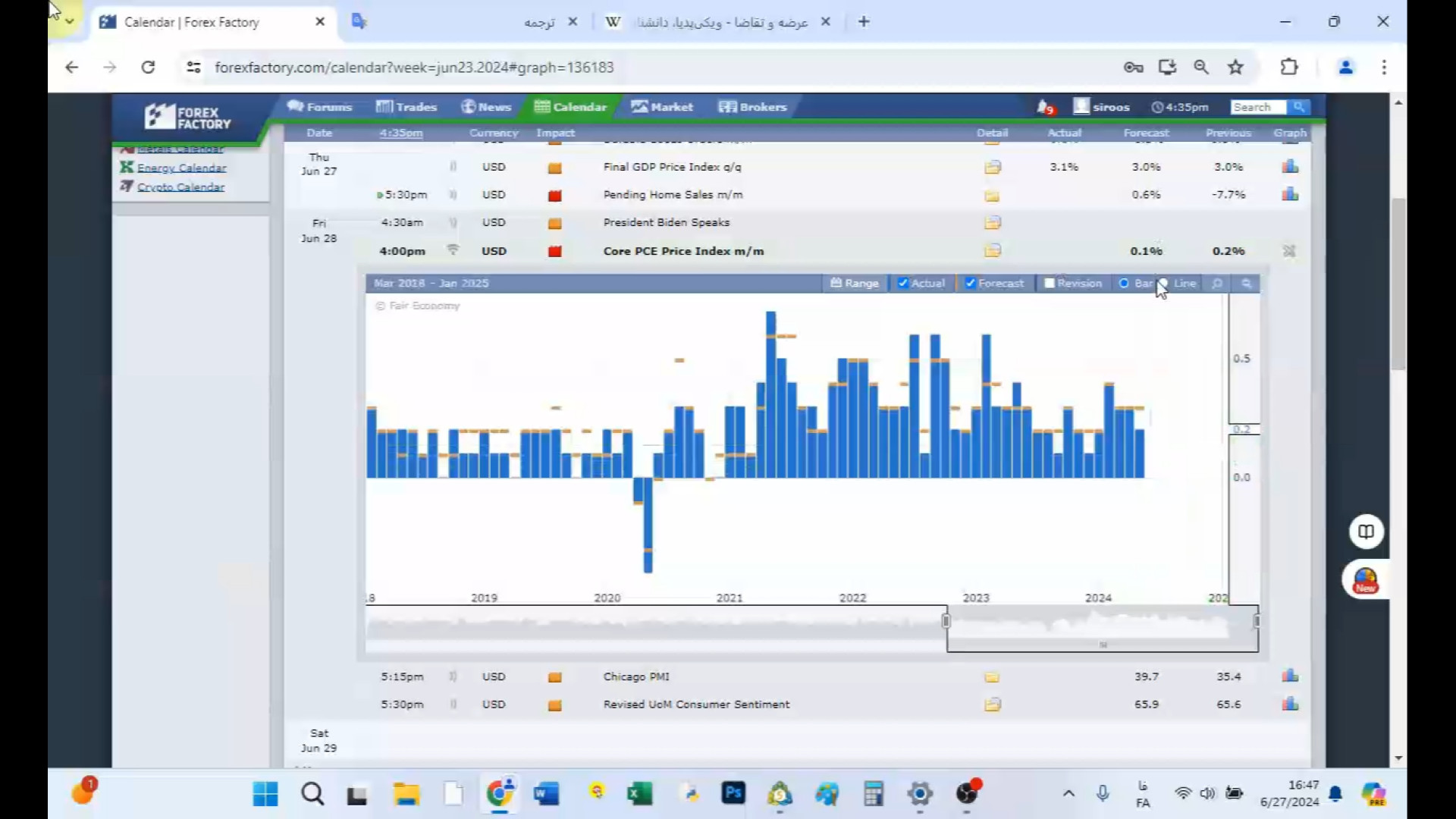Select the Line chart radio button
This screenshot has width=1456, height=819.
point(1163,283)
